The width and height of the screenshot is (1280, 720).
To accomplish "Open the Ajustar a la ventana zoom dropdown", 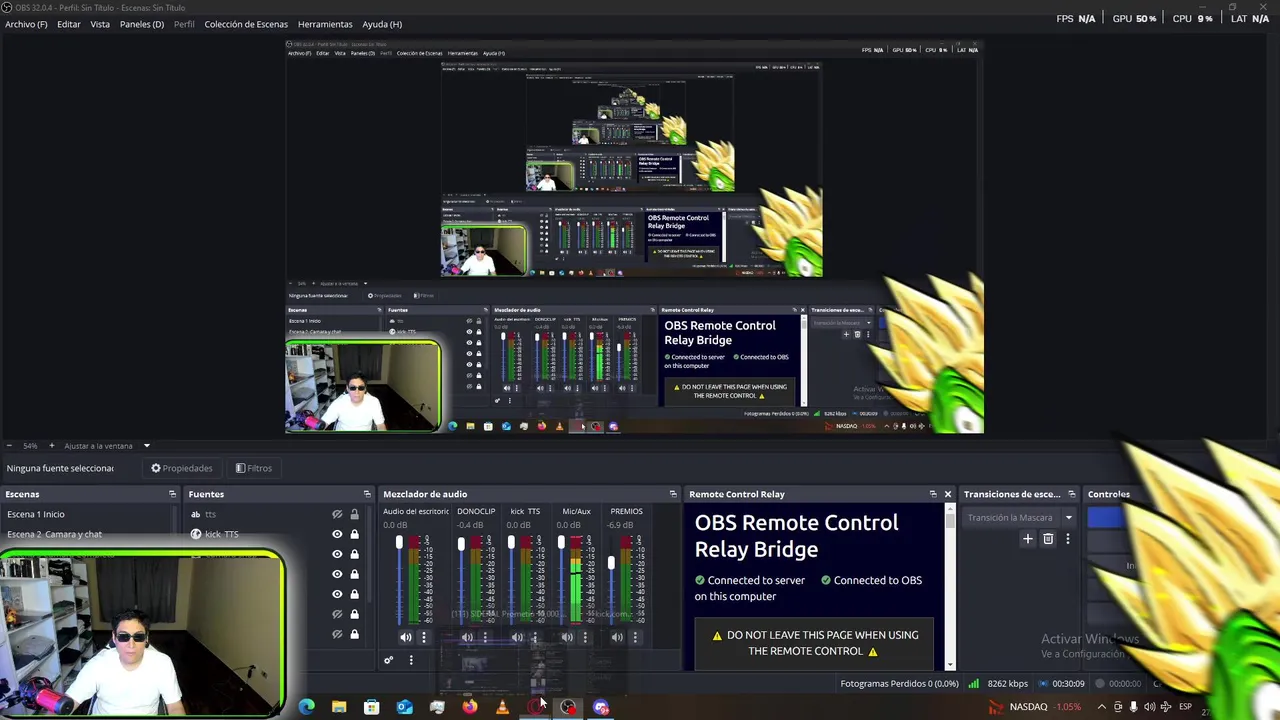I will (107, 446).
